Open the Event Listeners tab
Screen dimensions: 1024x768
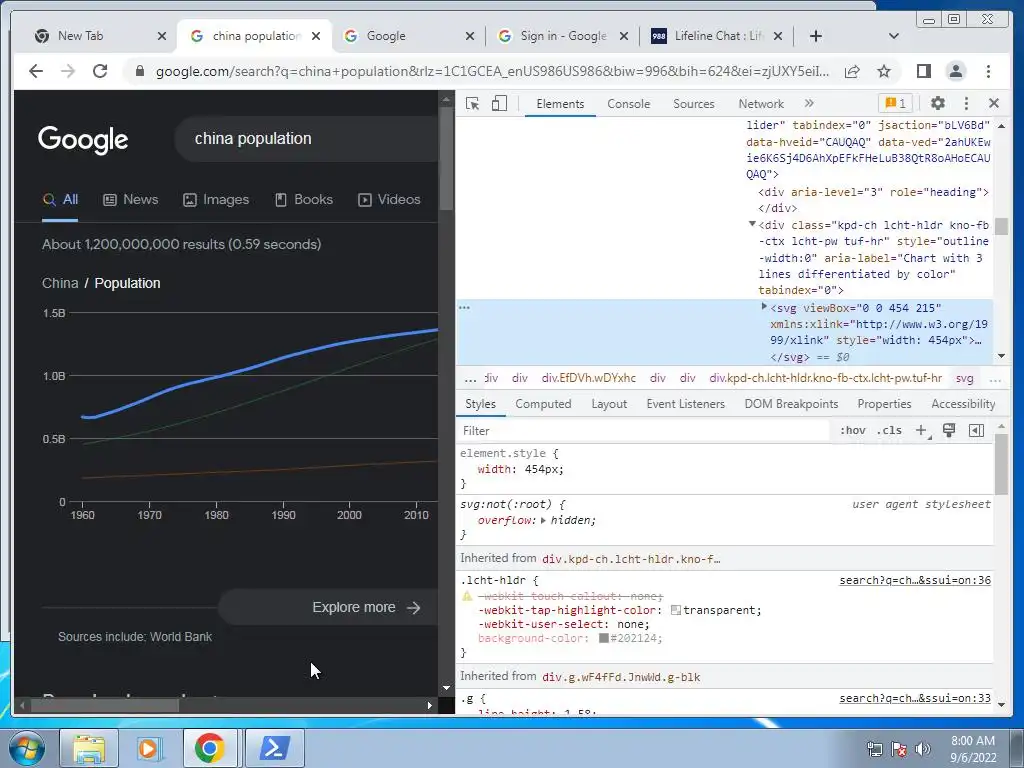tap(685, 404)
